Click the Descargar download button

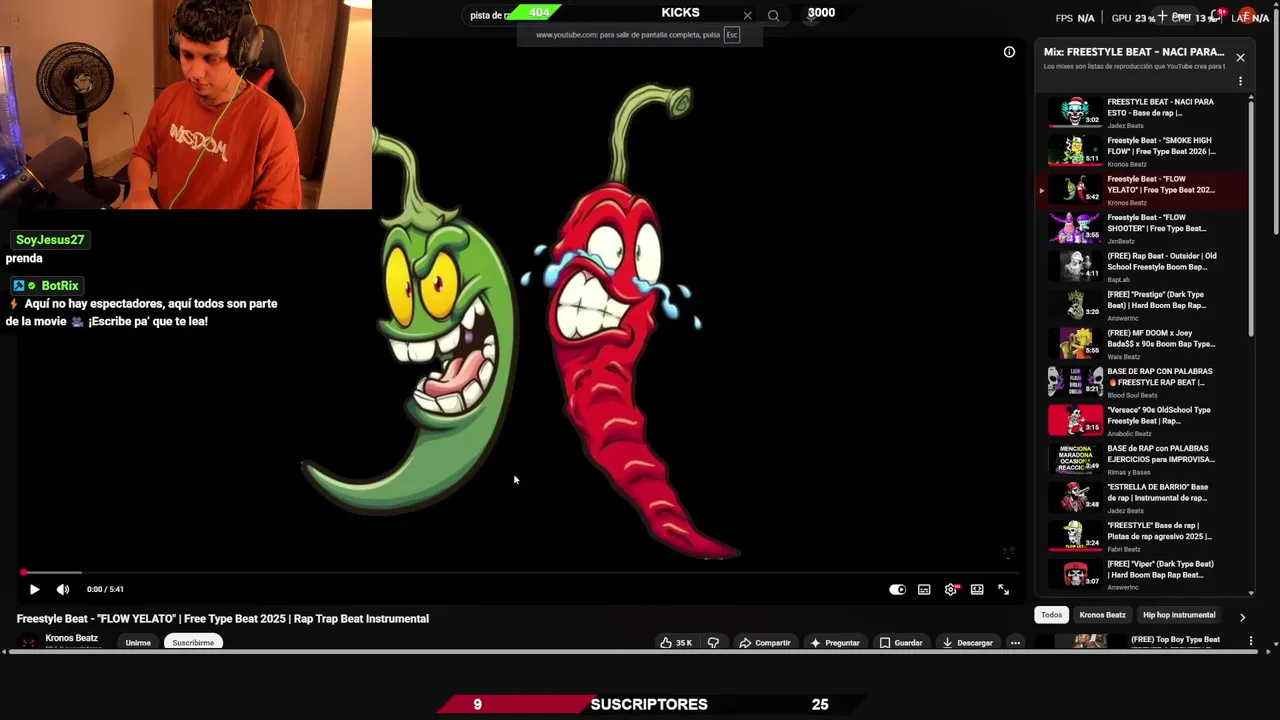point(967,643)
